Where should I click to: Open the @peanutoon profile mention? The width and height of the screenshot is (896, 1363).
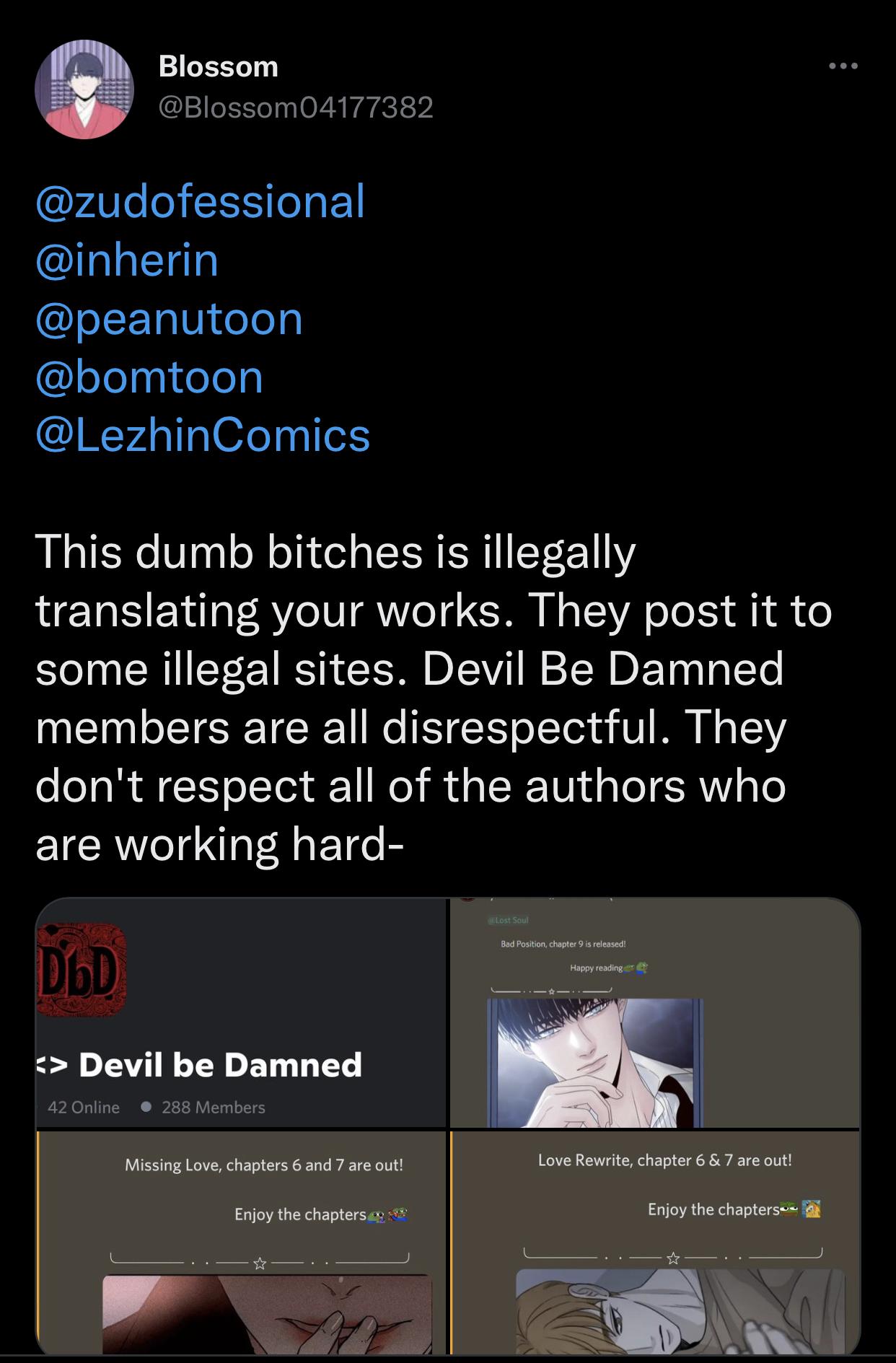[x=169, y=318]
